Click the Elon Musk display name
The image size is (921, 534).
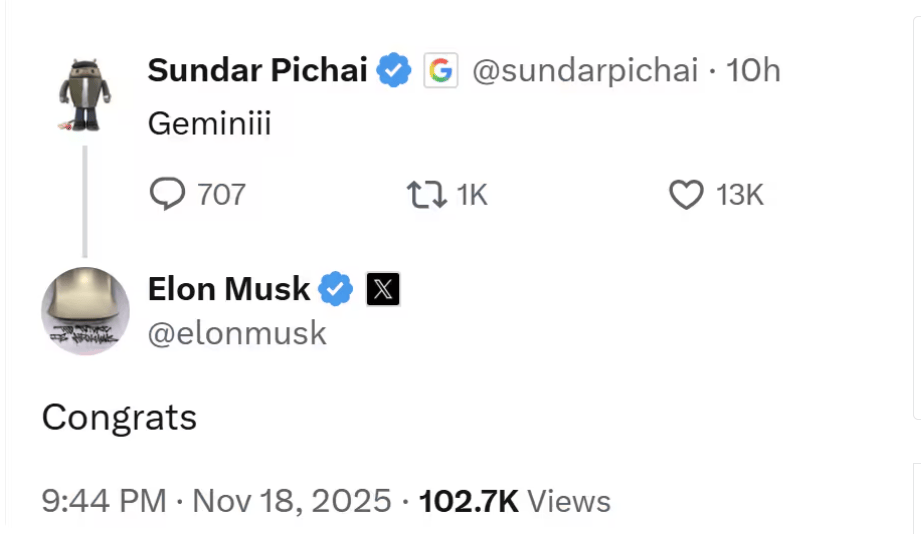point(228,289)
